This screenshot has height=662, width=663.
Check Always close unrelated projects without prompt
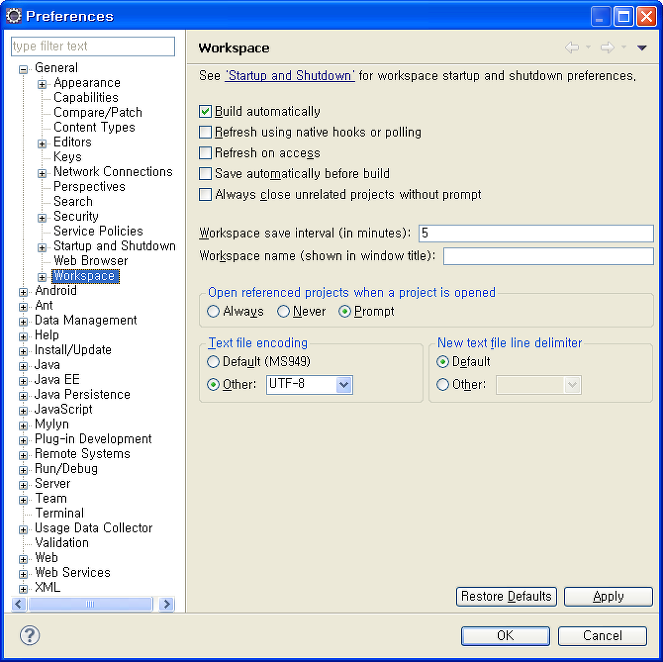coord(205,194)
